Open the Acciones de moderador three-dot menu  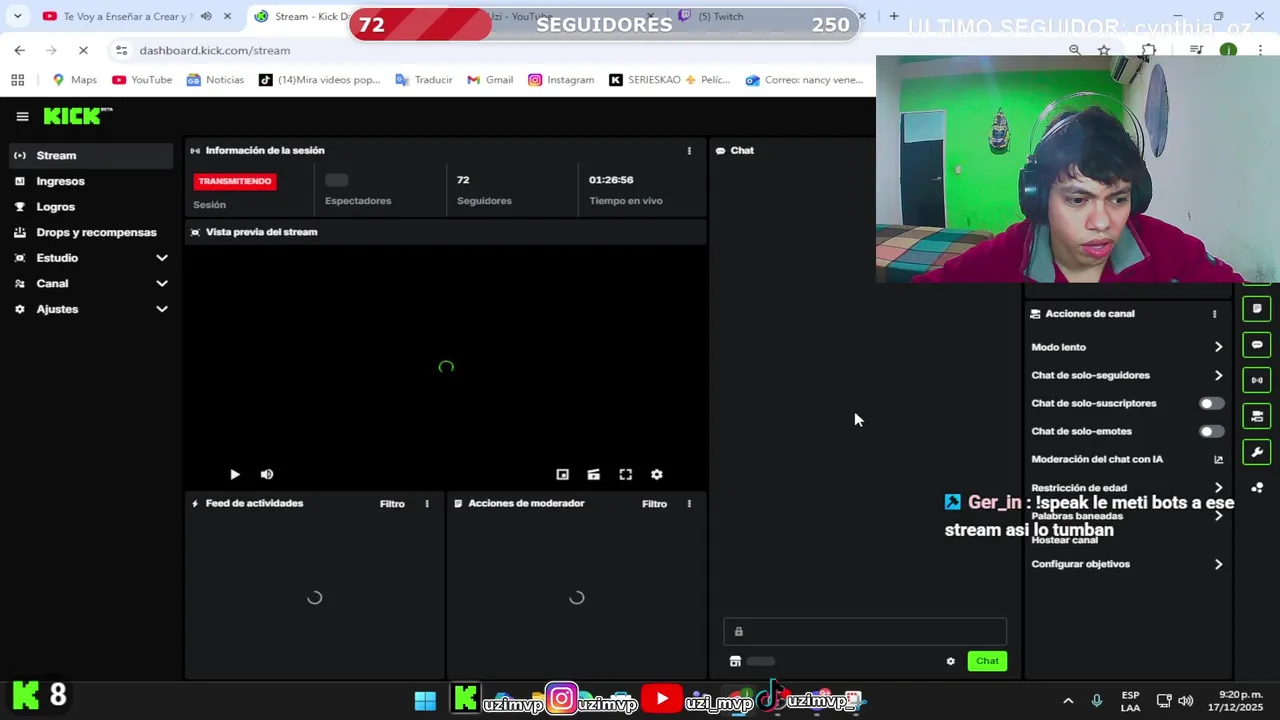(x=689, y=504)
